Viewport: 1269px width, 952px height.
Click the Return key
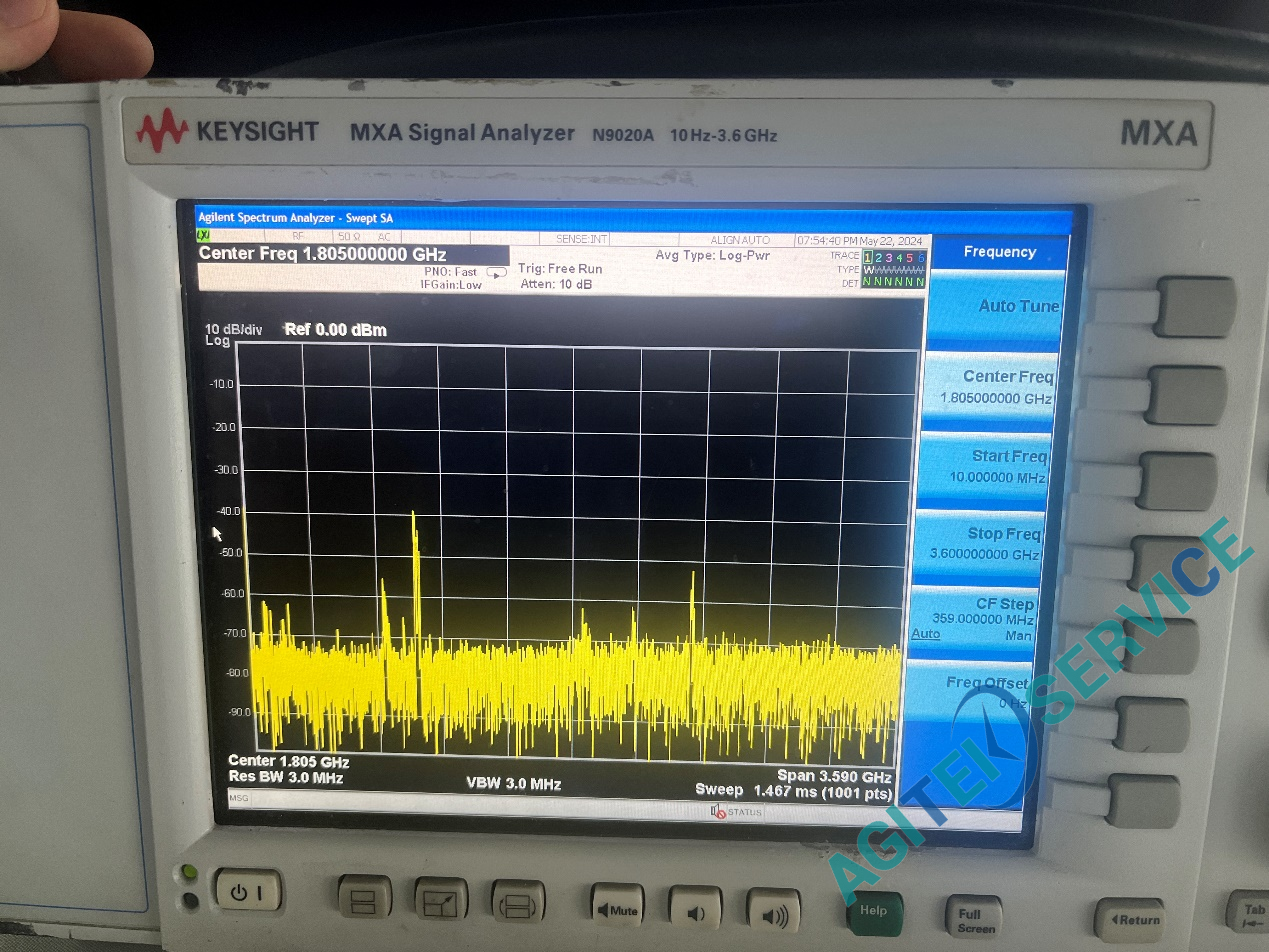point(1130,920)
